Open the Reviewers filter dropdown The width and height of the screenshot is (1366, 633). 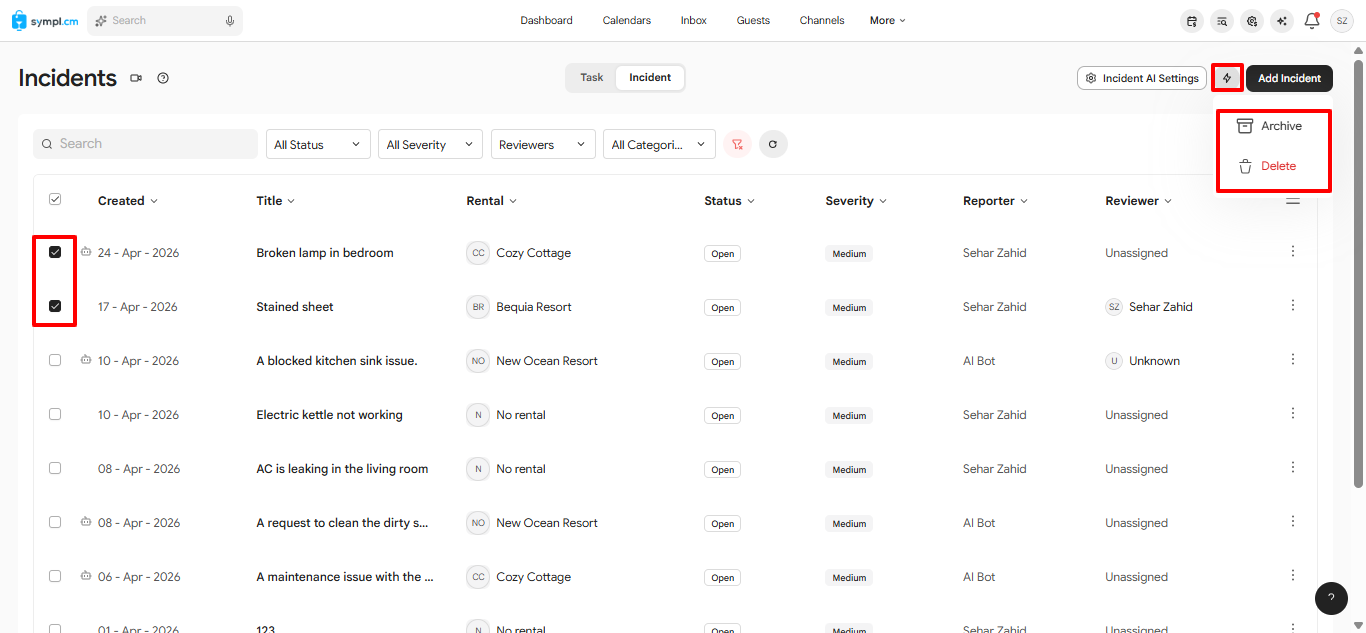click(x=543, y=144)
